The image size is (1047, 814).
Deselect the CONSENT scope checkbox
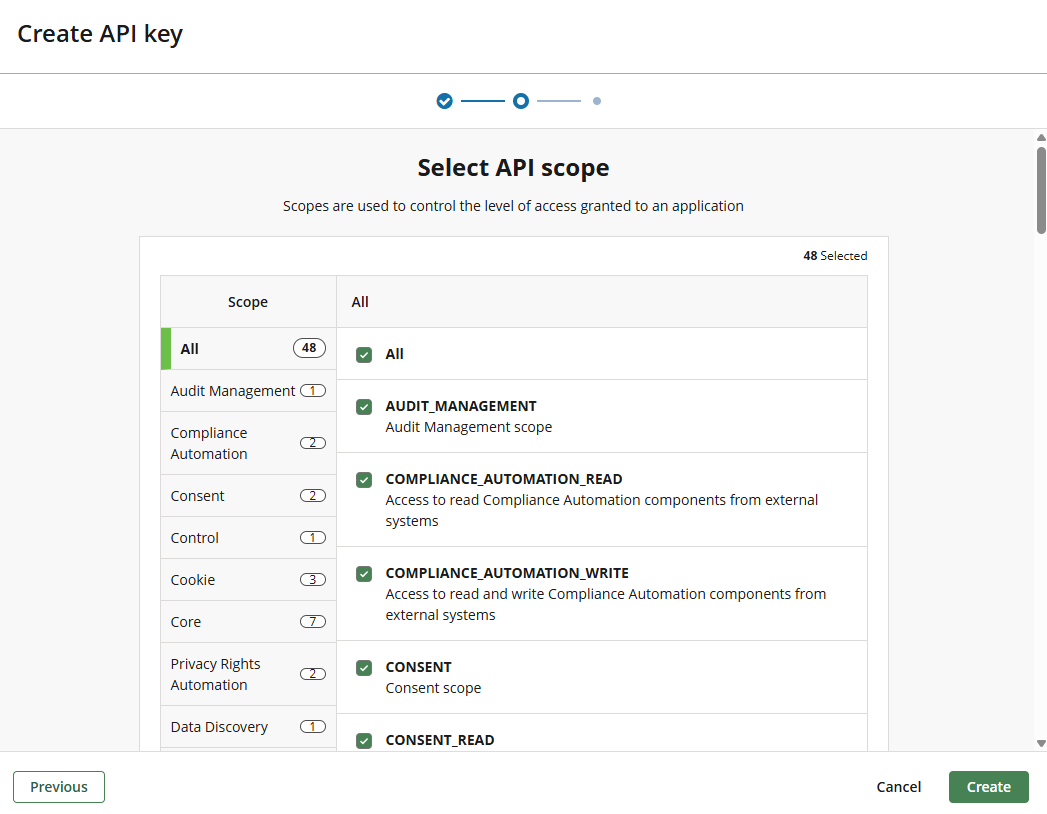pyautogui.click(x=364, y=667)
